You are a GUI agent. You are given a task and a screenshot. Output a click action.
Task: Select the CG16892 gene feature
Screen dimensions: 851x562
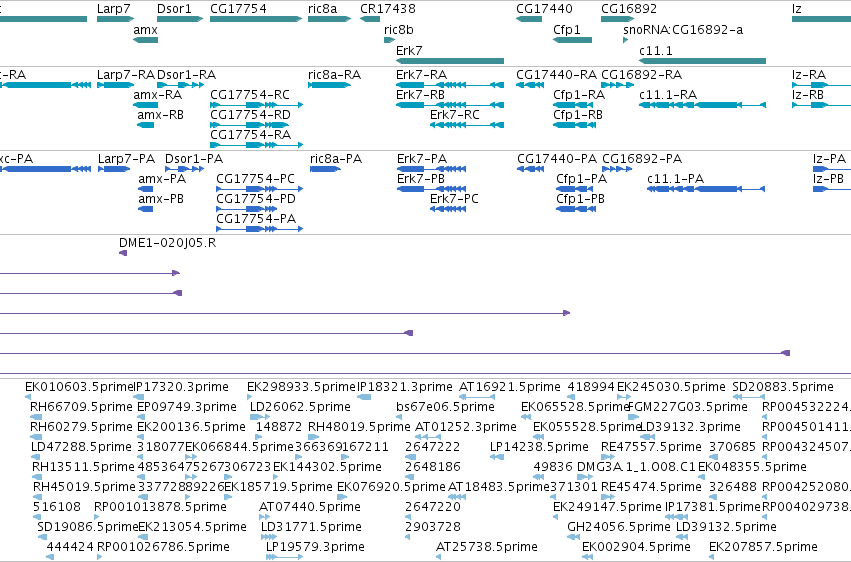(618, 19)
